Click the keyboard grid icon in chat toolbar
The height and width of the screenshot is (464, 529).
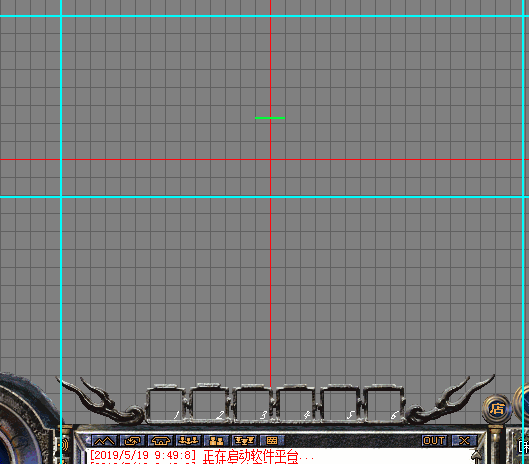[272, 441]
